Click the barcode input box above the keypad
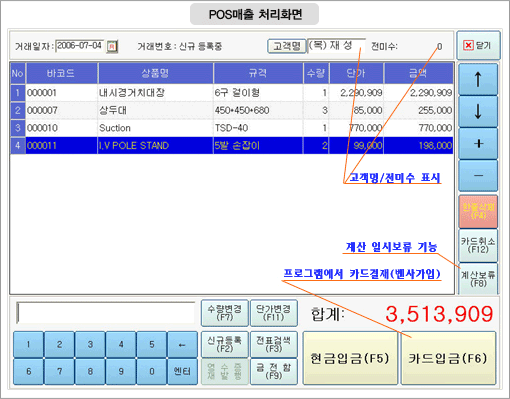 click(106, 313)
